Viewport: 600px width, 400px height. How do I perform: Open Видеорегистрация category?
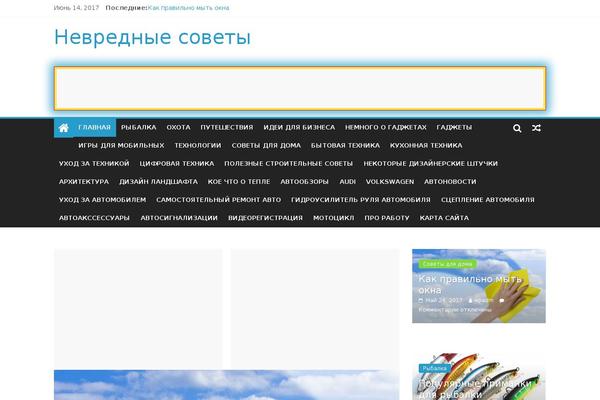pyautogui.click(x=265, y=218)
